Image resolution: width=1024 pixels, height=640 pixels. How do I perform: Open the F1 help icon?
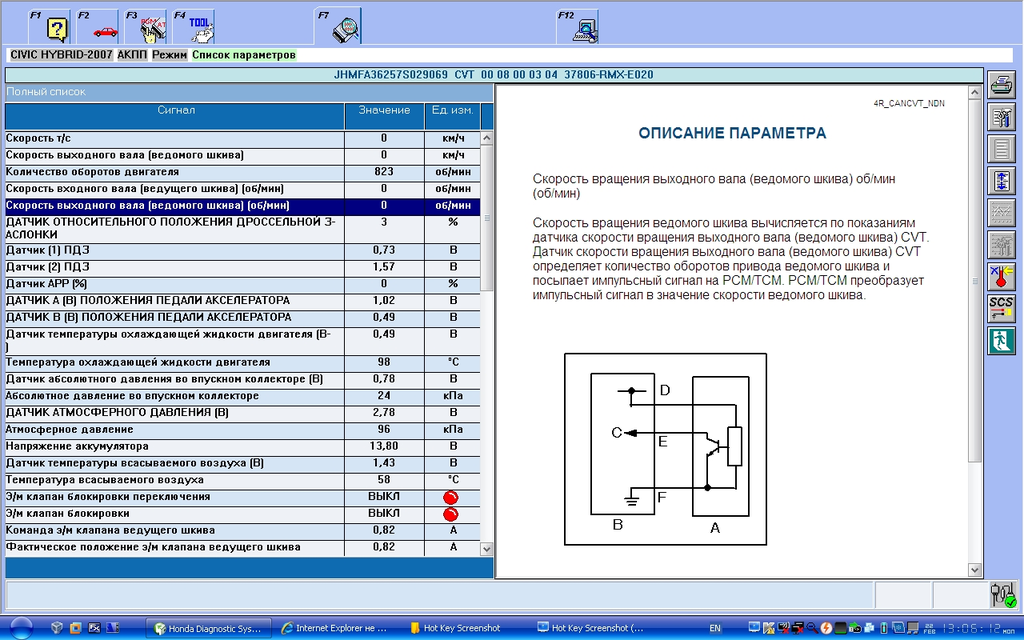pos(50,27)
